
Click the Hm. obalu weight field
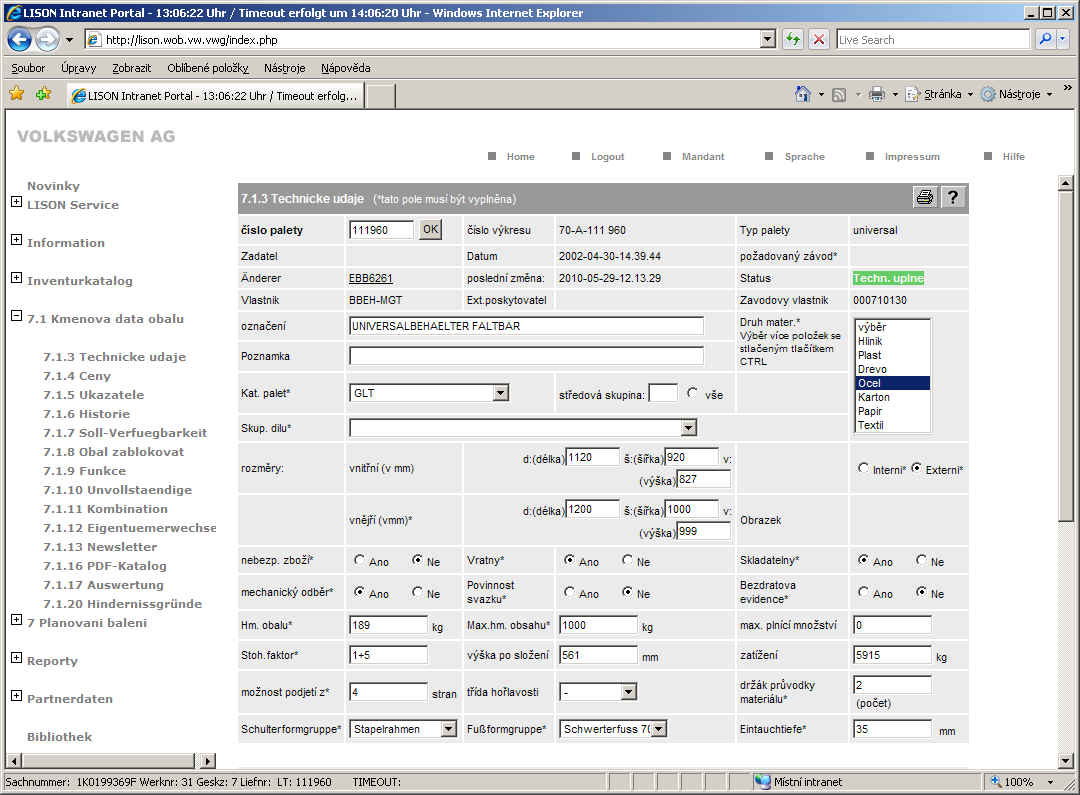(x=388, y=626)
